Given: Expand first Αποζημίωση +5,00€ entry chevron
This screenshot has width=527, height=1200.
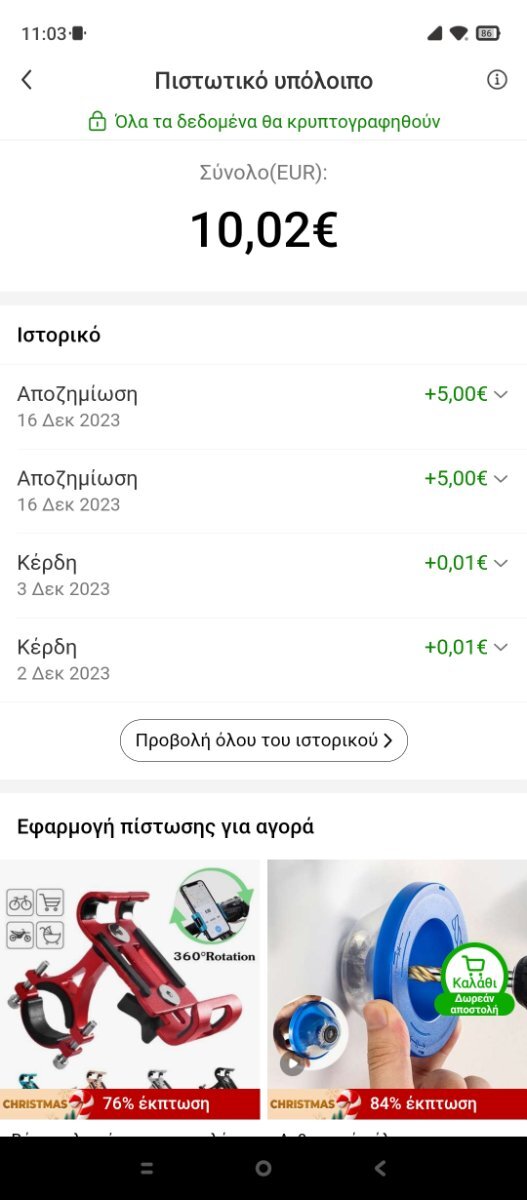Looking at the screenshot, I should 501,394.
